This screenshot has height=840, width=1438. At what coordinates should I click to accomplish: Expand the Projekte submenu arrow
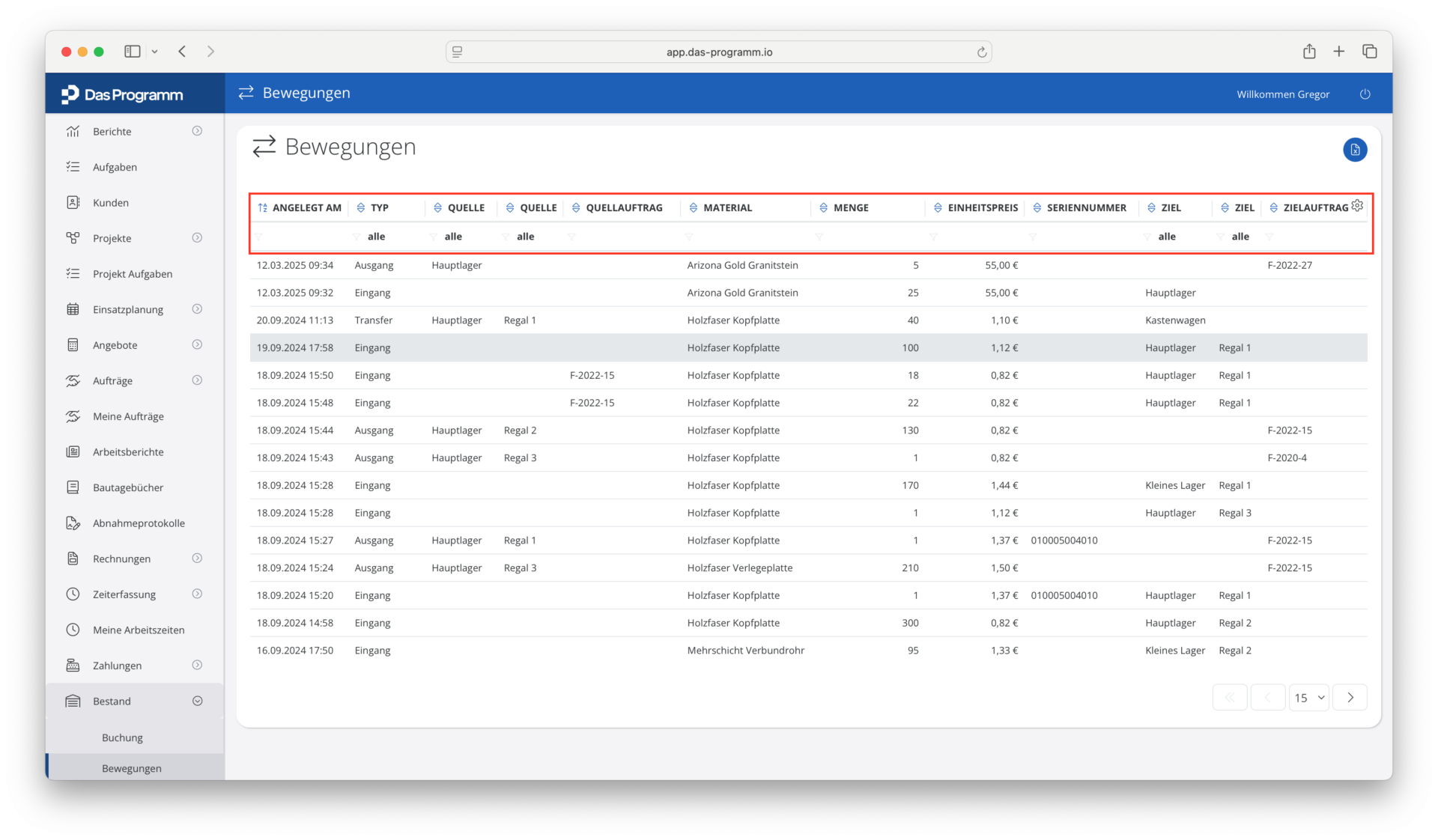tap(197, 238)
